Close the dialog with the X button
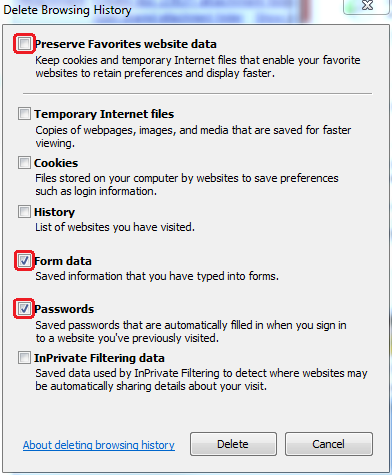 coord(367,6)
